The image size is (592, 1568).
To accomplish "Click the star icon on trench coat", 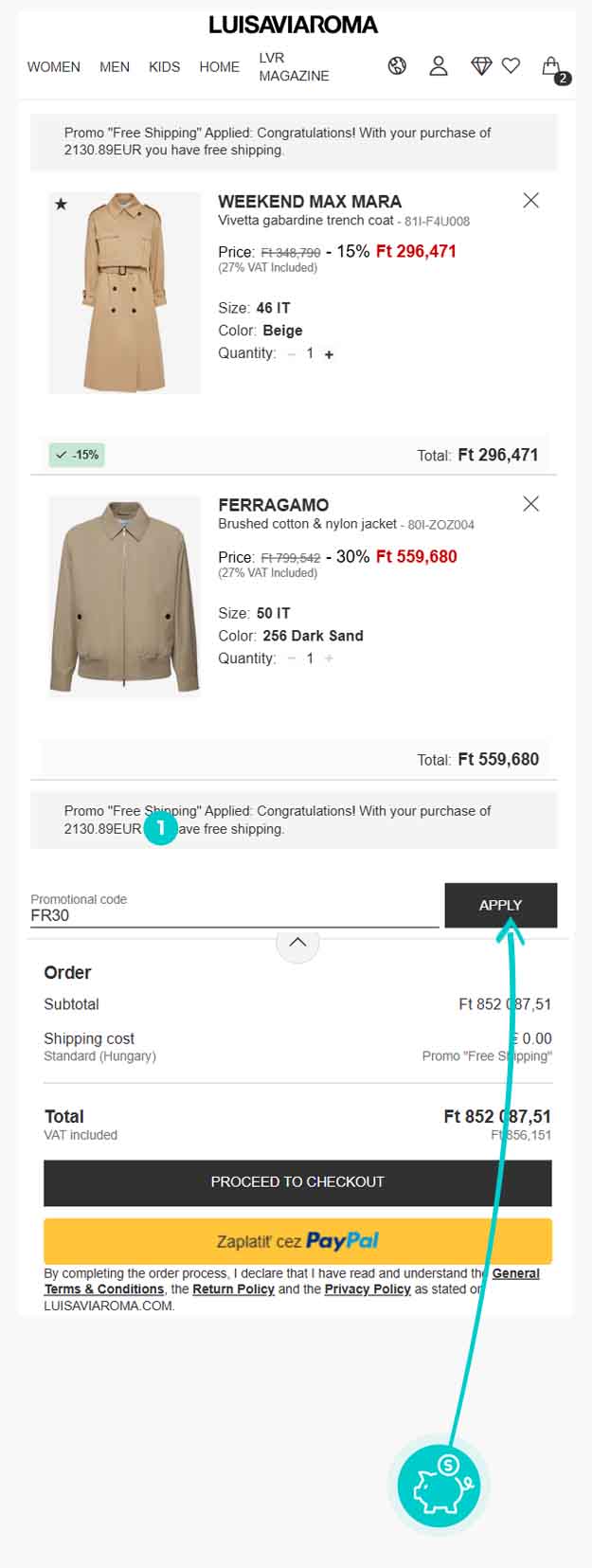I will 62,204.
